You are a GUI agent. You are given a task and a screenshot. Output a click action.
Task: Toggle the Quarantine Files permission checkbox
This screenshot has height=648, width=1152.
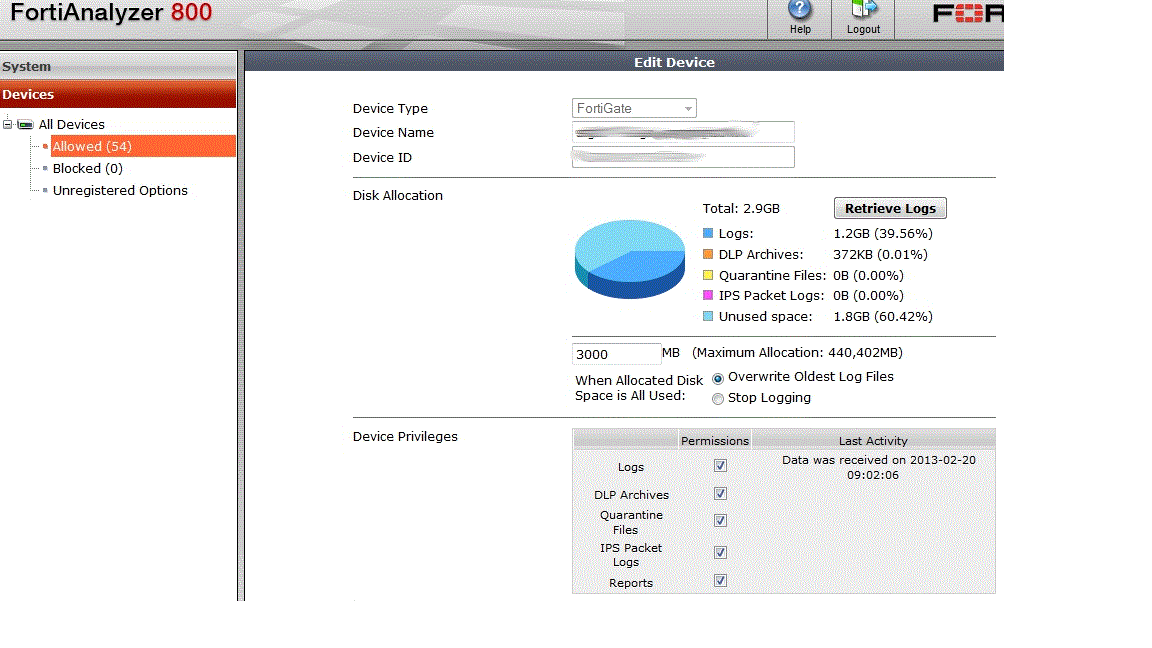720,520
